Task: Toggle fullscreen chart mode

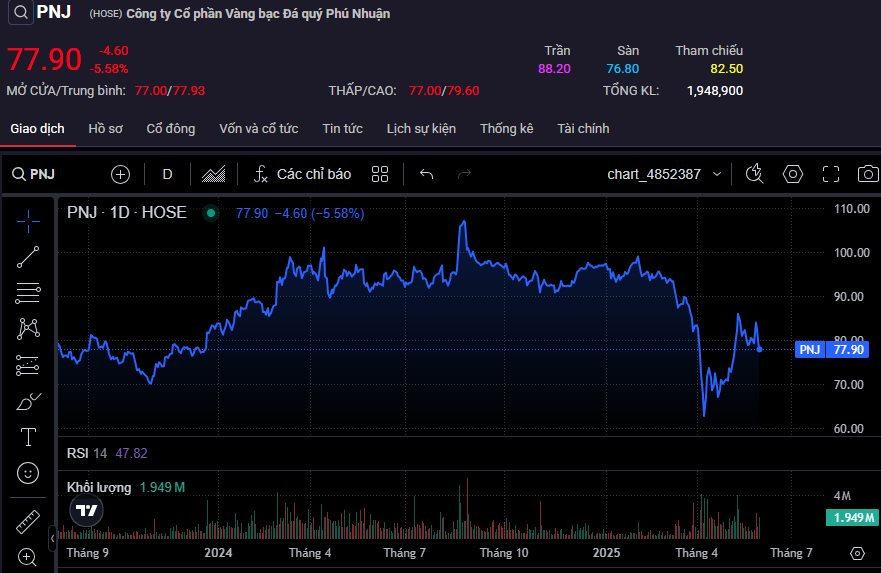Action: coord(830,174)
